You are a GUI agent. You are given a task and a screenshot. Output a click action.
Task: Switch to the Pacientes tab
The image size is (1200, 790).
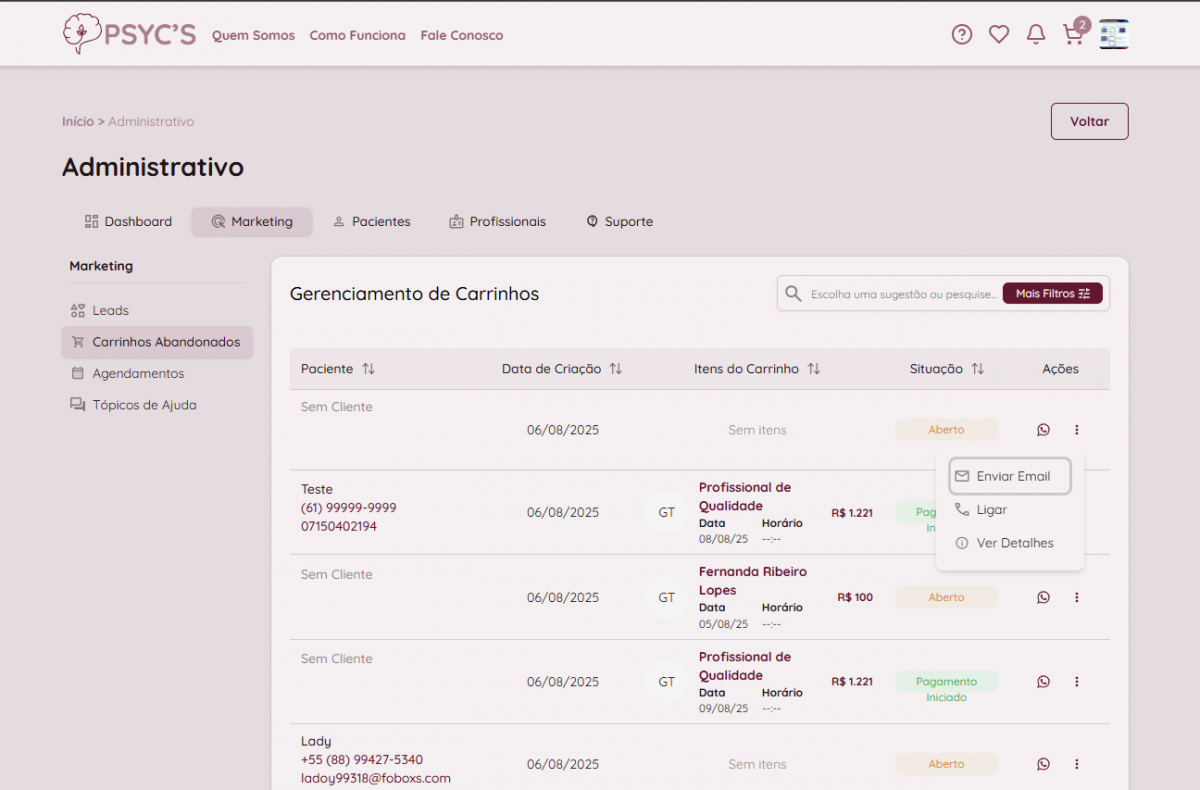pyautogui.click(x=371, y=222)
